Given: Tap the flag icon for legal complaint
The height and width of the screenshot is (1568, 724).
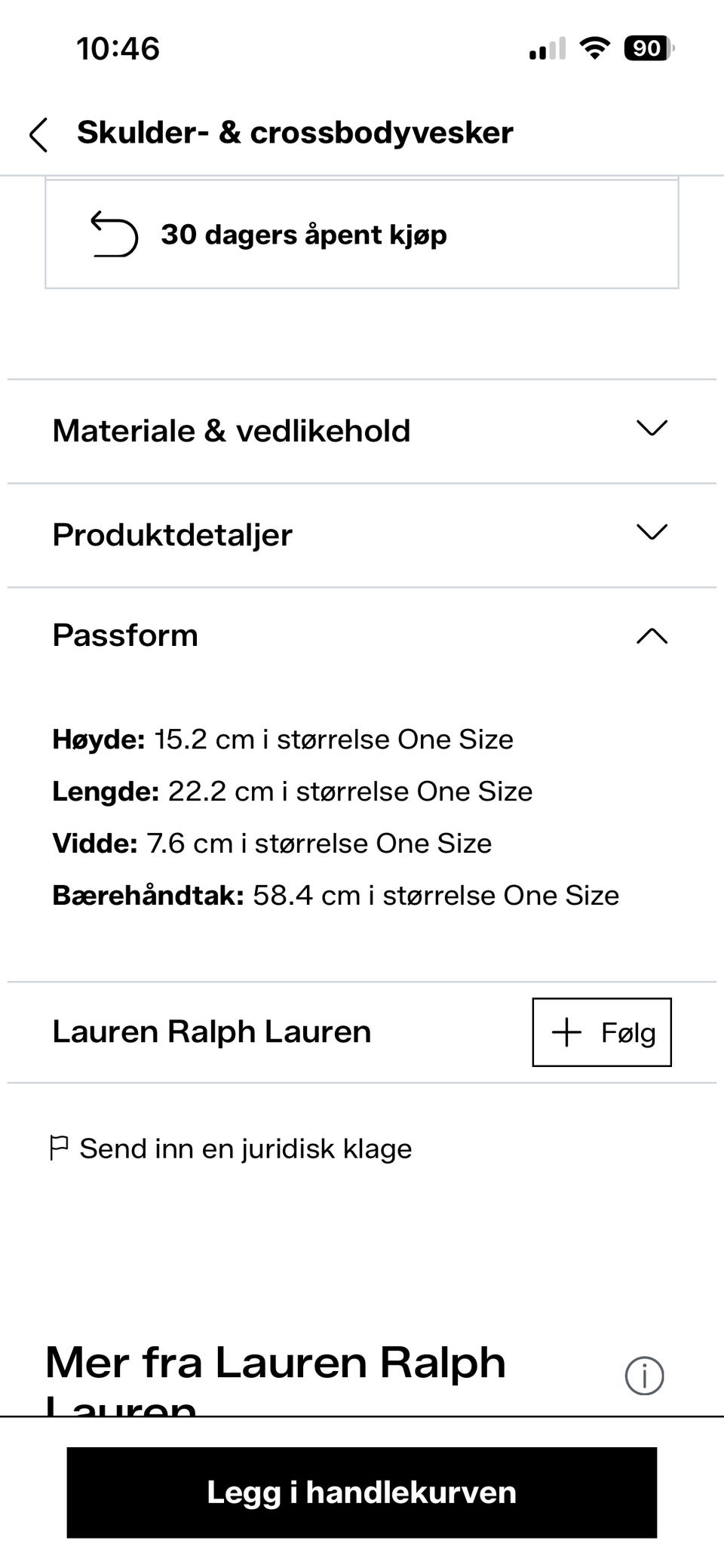Looking at the screenshot, I should coord(58,1148).
